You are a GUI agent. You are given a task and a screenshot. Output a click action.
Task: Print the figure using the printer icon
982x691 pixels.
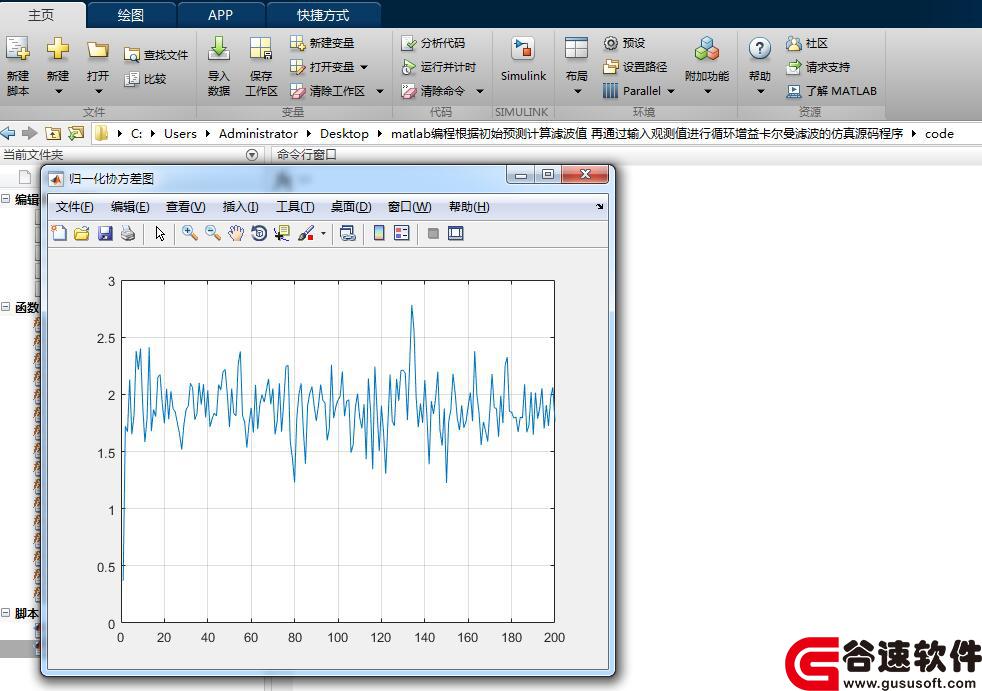click(x=128, y=234)
